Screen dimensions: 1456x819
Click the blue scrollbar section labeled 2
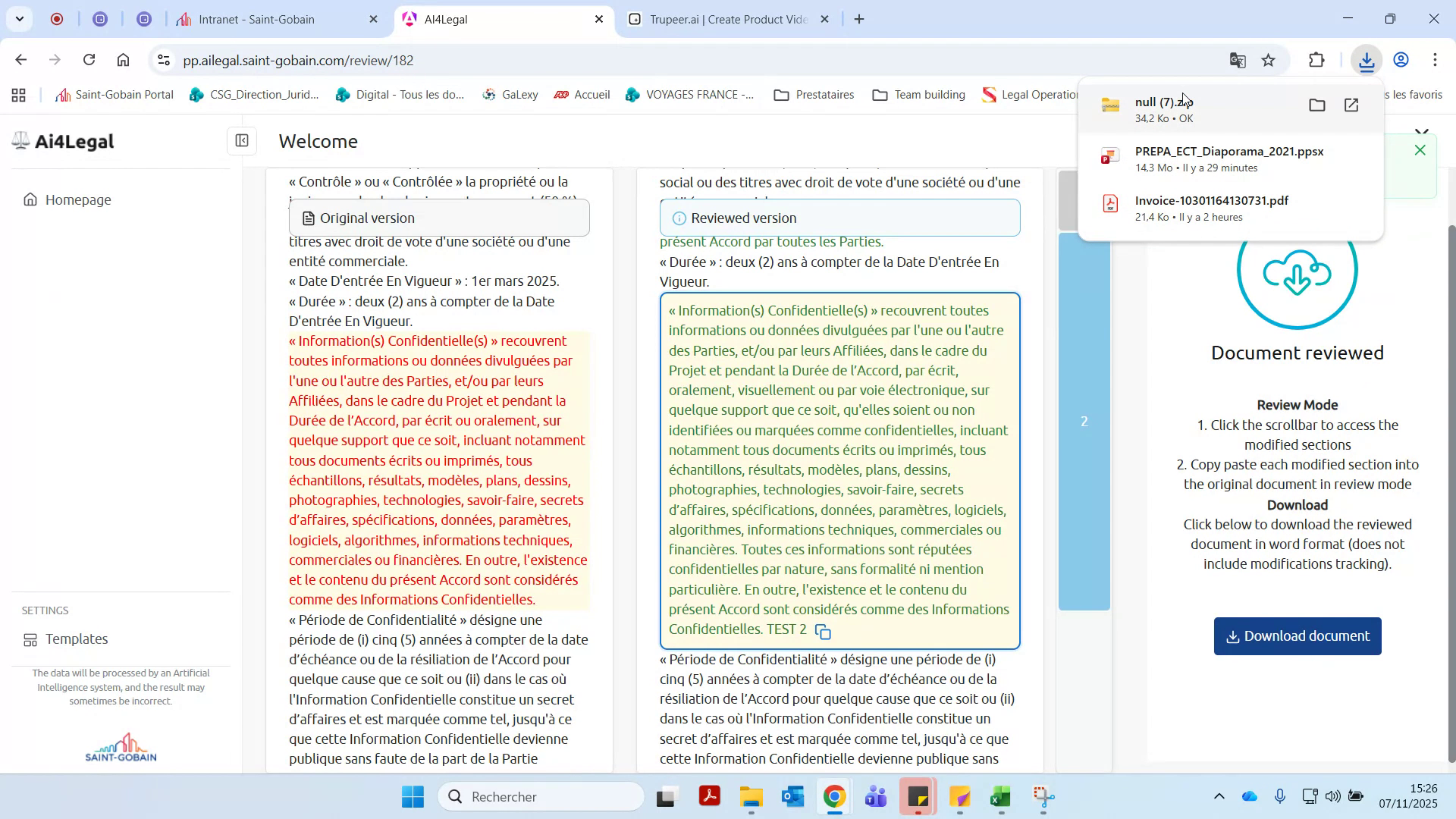point(1084,422)
